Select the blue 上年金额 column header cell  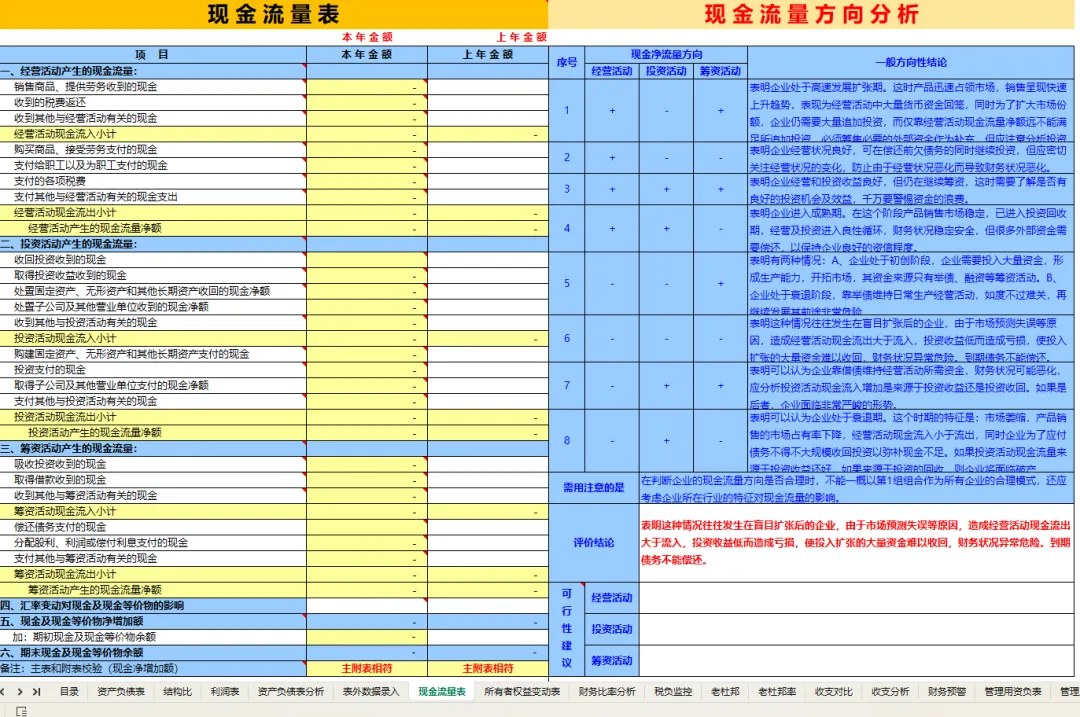488,55
